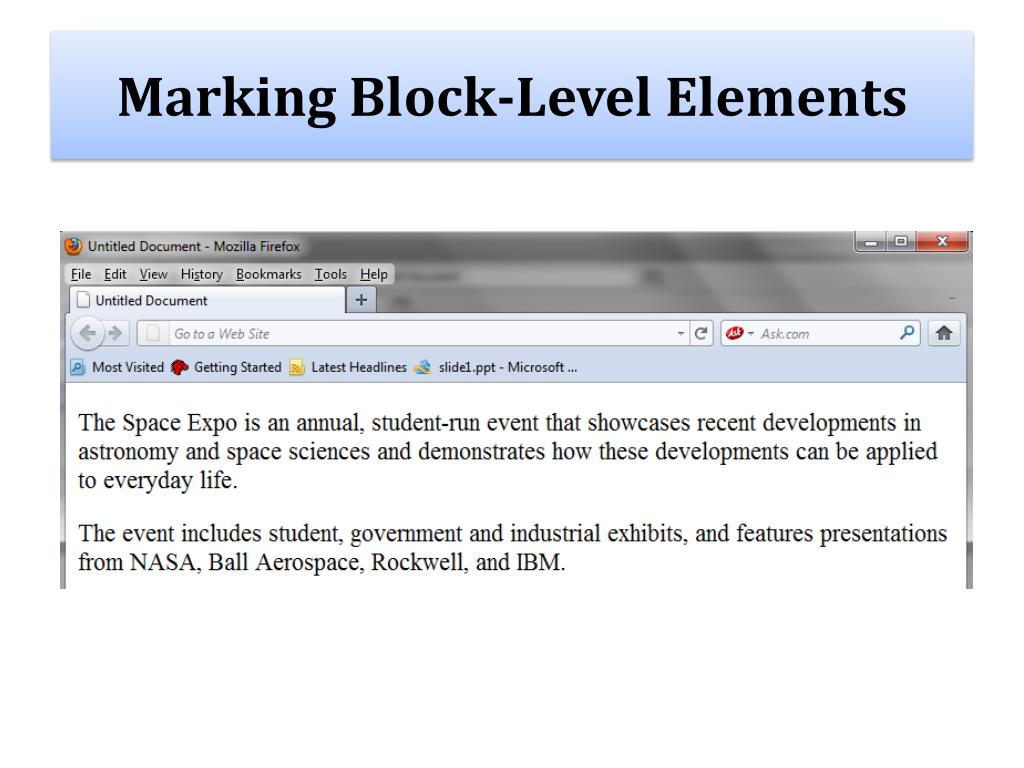Click the search magnifier icon

(x=906, y=333)
